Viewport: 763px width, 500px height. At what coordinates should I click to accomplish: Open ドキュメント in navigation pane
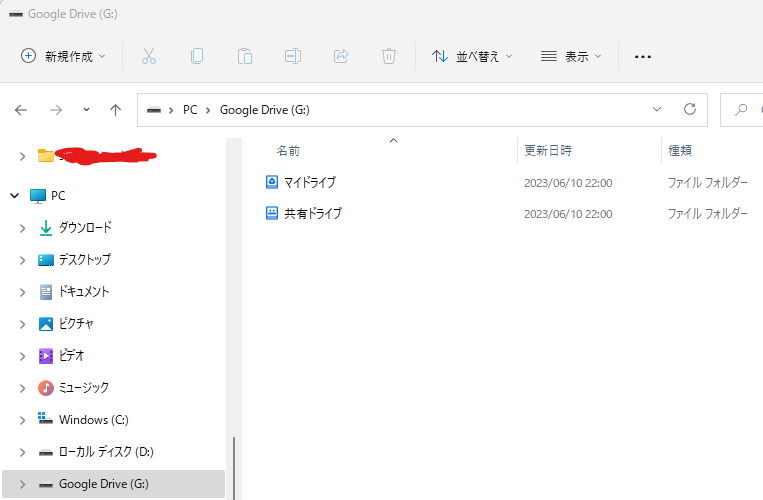tap(84, 291)
